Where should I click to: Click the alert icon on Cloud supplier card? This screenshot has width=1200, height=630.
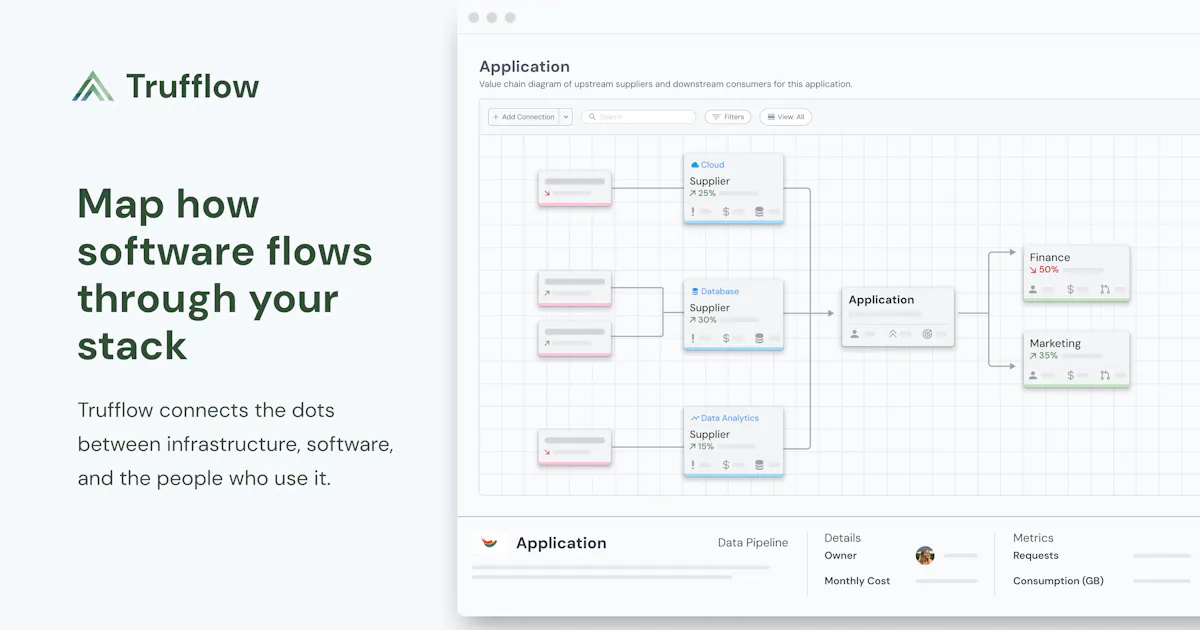(692, 212)
